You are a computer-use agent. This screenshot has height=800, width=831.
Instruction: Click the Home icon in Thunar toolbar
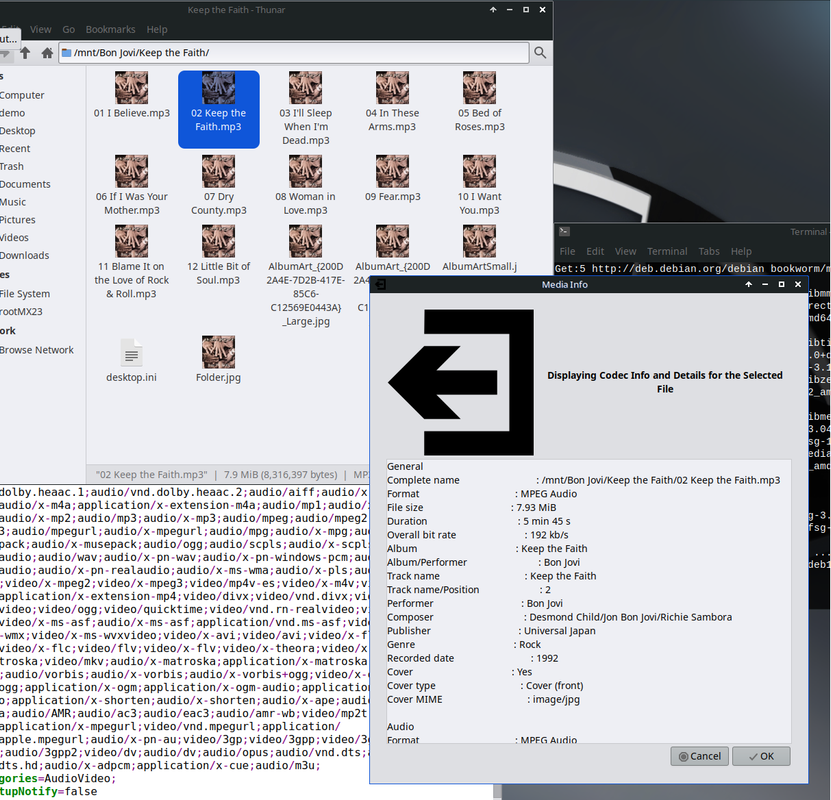[x=47, y=52]
